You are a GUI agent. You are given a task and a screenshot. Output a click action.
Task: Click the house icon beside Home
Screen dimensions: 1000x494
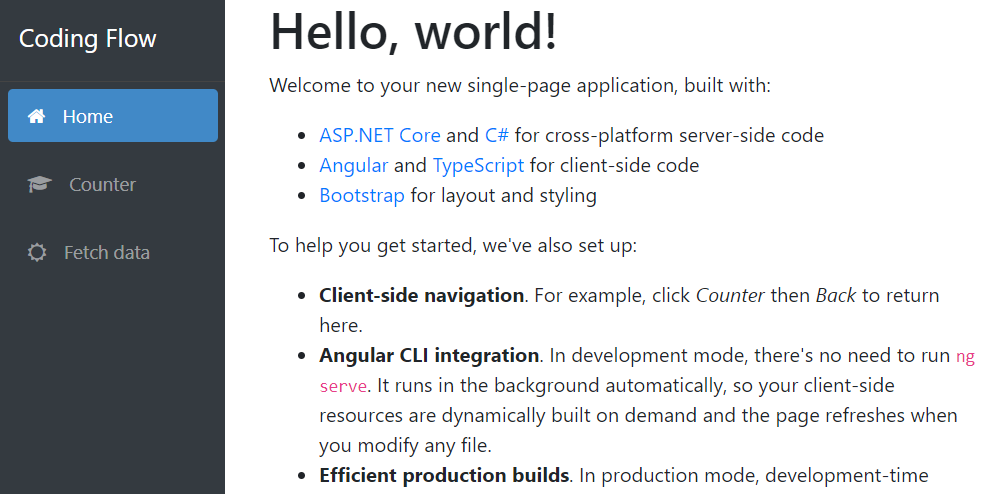click(x=36, y=116)
